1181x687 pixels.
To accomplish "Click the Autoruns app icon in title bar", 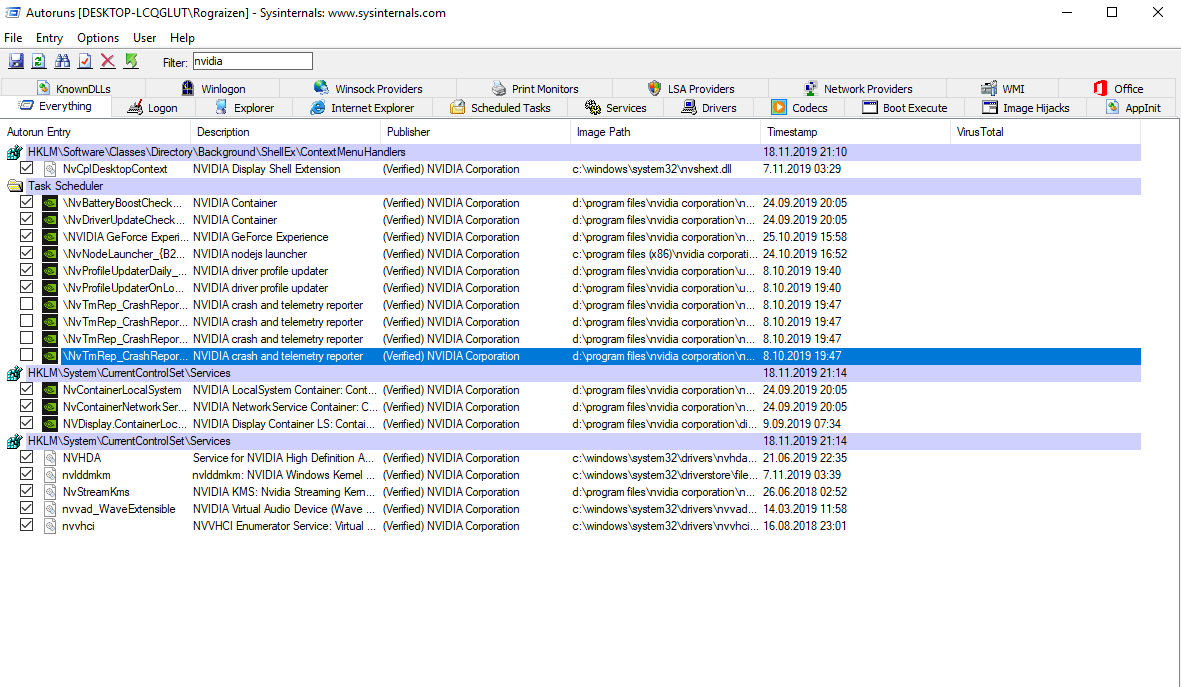I will 13,13.
